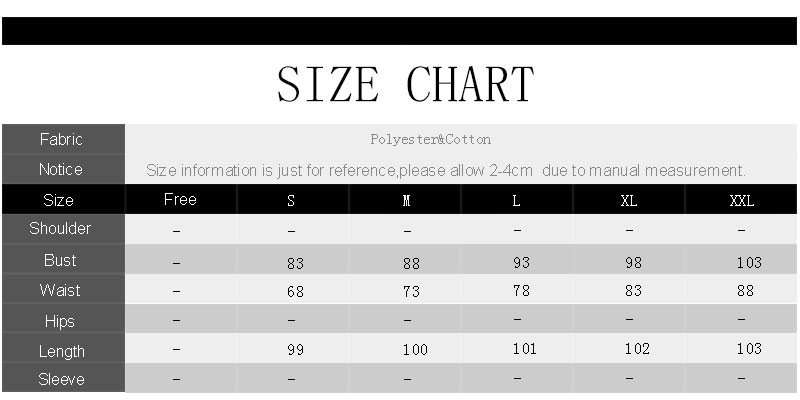The width and height of the screenshot is (800, 400).
Task: Click the M size column header
Action: (407, 200)
